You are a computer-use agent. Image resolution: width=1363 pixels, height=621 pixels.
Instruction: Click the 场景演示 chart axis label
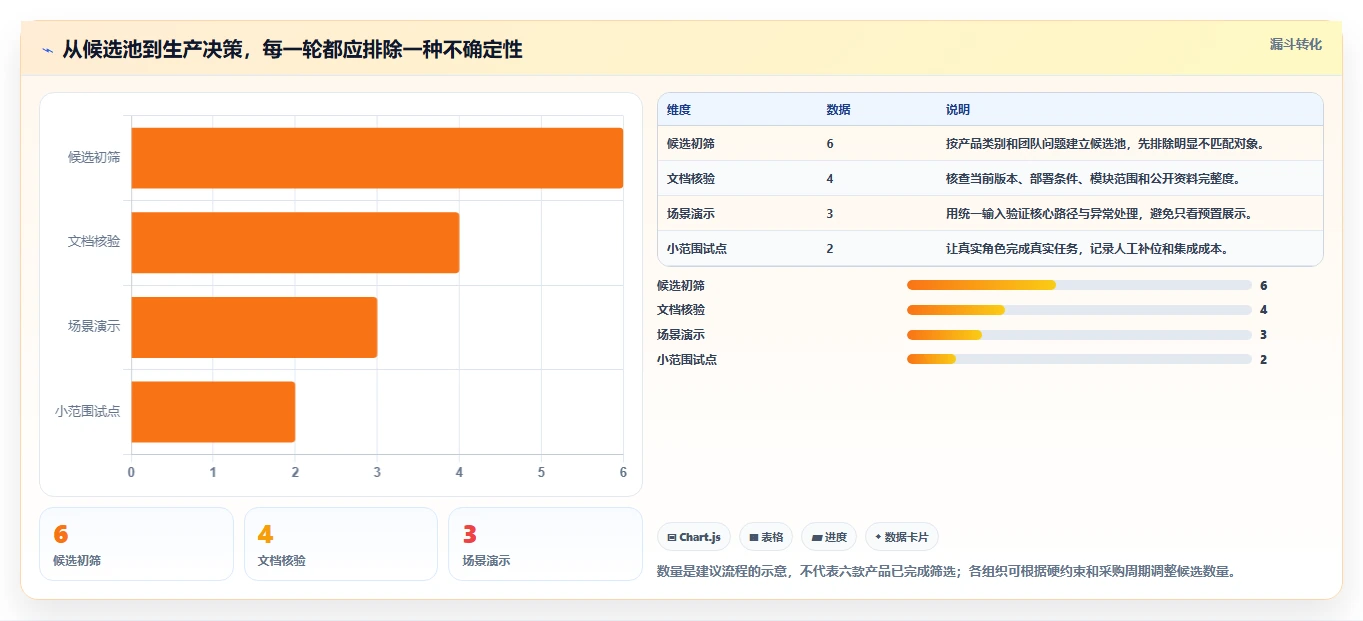pyautogui.click(x=94, y=326)
